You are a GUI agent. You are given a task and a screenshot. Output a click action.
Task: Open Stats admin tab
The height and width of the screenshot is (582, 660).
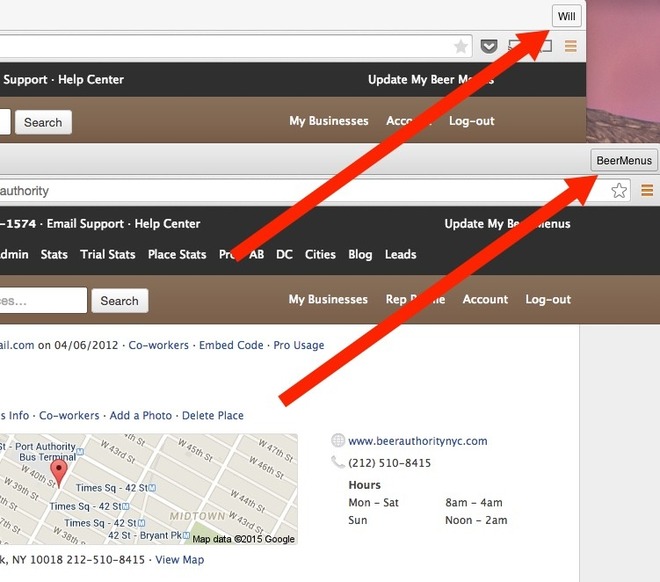[54, 254]
